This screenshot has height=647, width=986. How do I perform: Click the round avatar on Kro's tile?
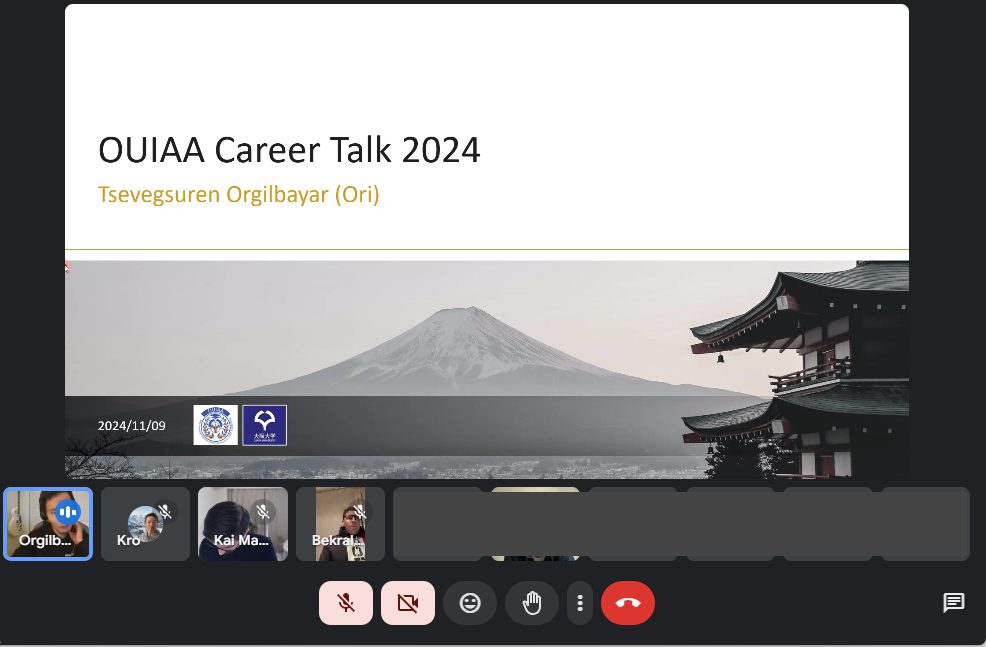point(145,522)
